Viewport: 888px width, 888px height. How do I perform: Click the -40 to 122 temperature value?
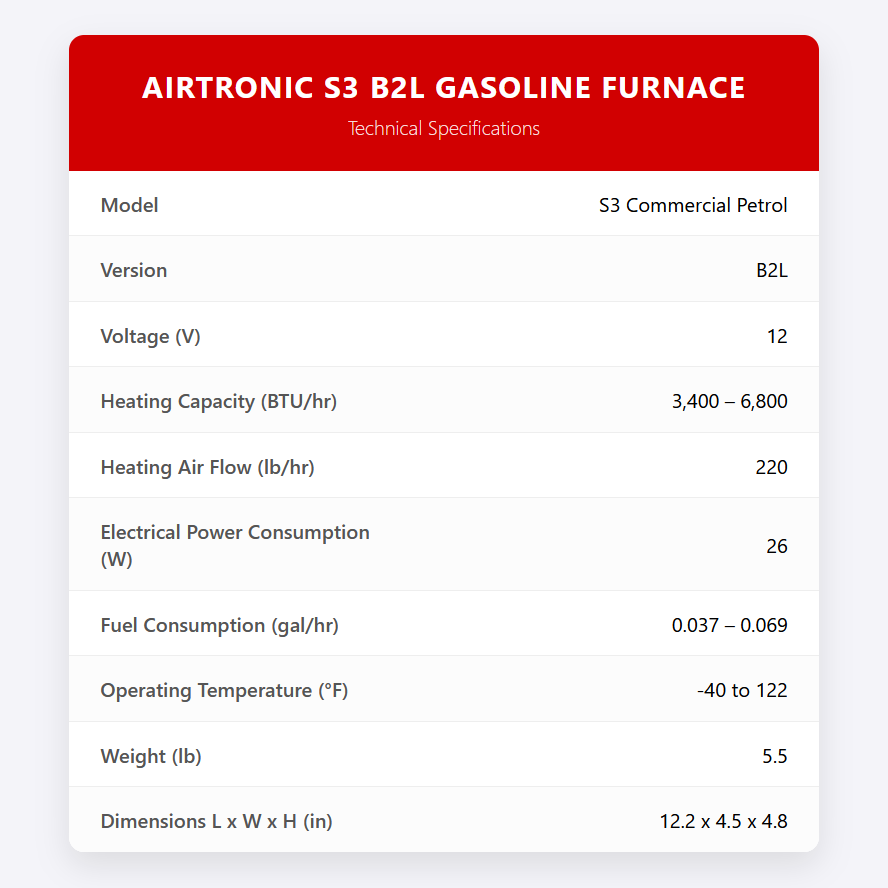click(742, 691)
